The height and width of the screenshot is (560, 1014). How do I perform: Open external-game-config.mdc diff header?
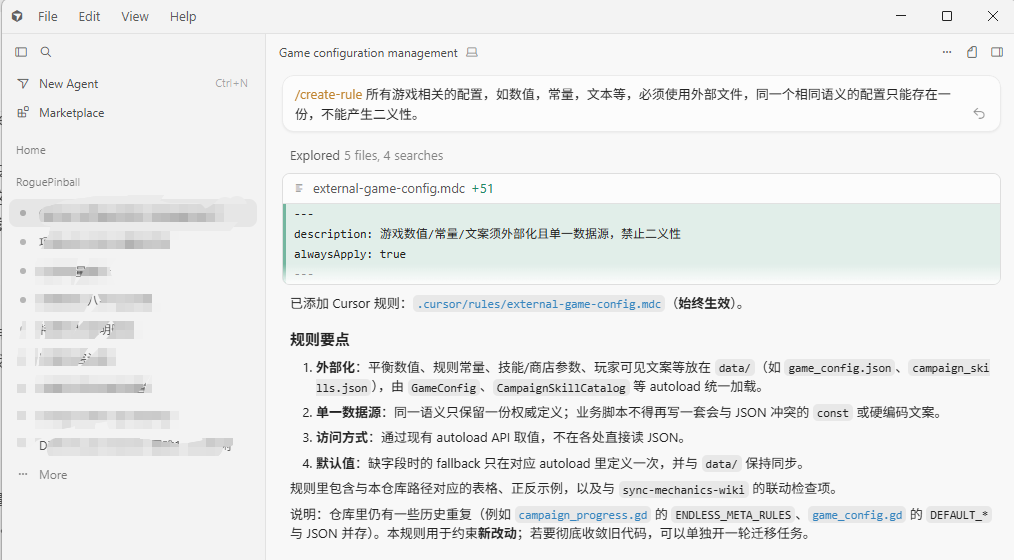pos(641,189)
